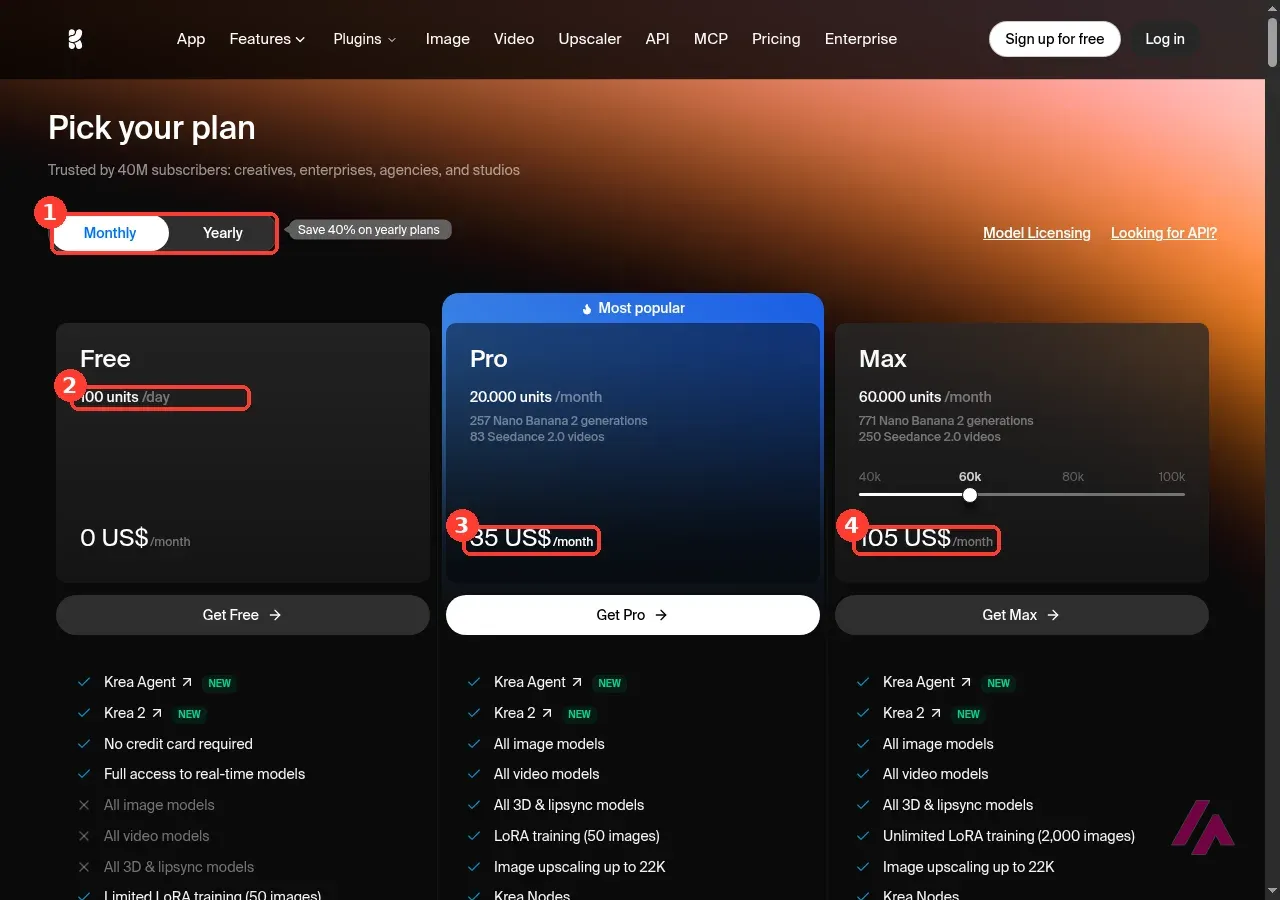Go to App in the top navigation
This screenshot has width=1280, height=900.
(x=191, y=39)
